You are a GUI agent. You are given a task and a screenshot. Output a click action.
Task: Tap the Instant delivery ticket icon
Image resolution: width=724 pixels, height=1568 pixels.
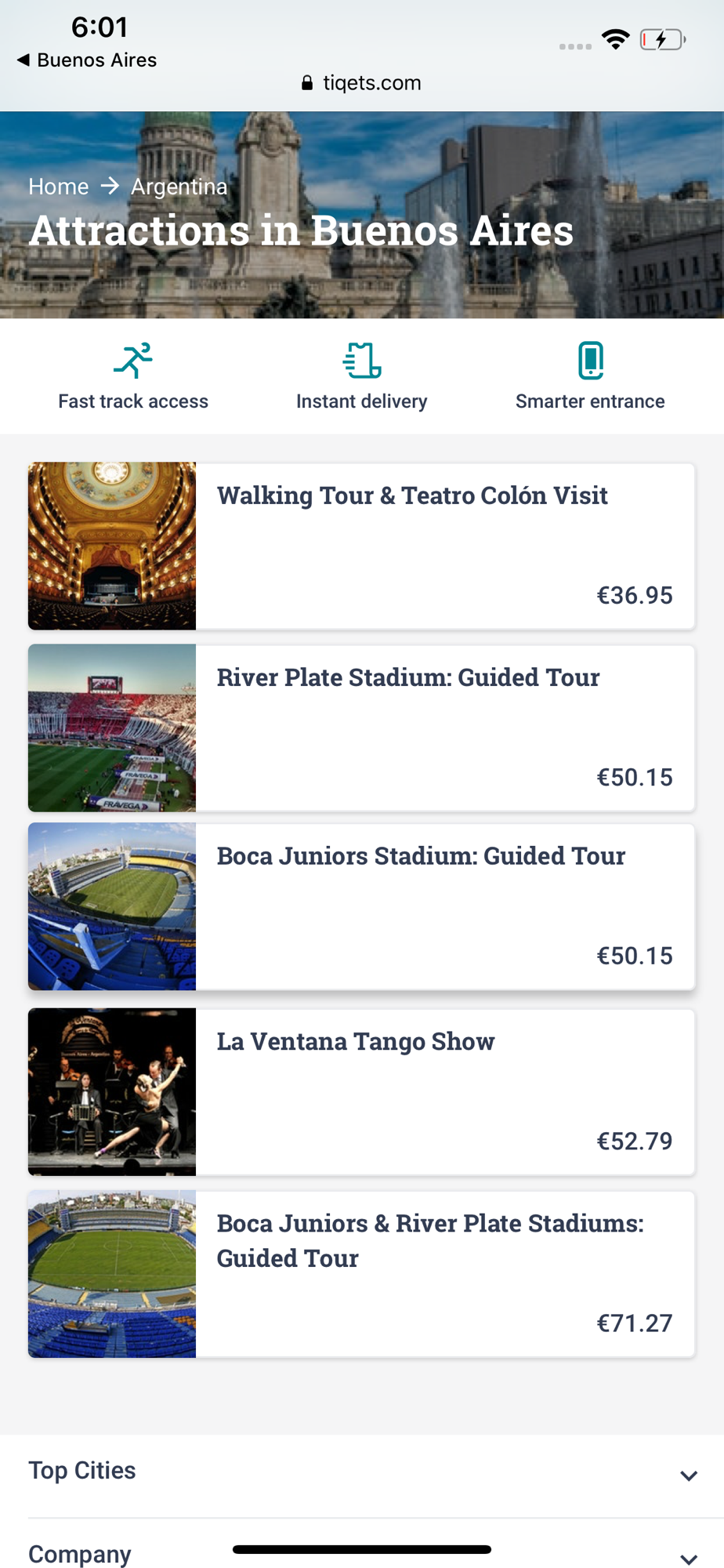point(362,361)
